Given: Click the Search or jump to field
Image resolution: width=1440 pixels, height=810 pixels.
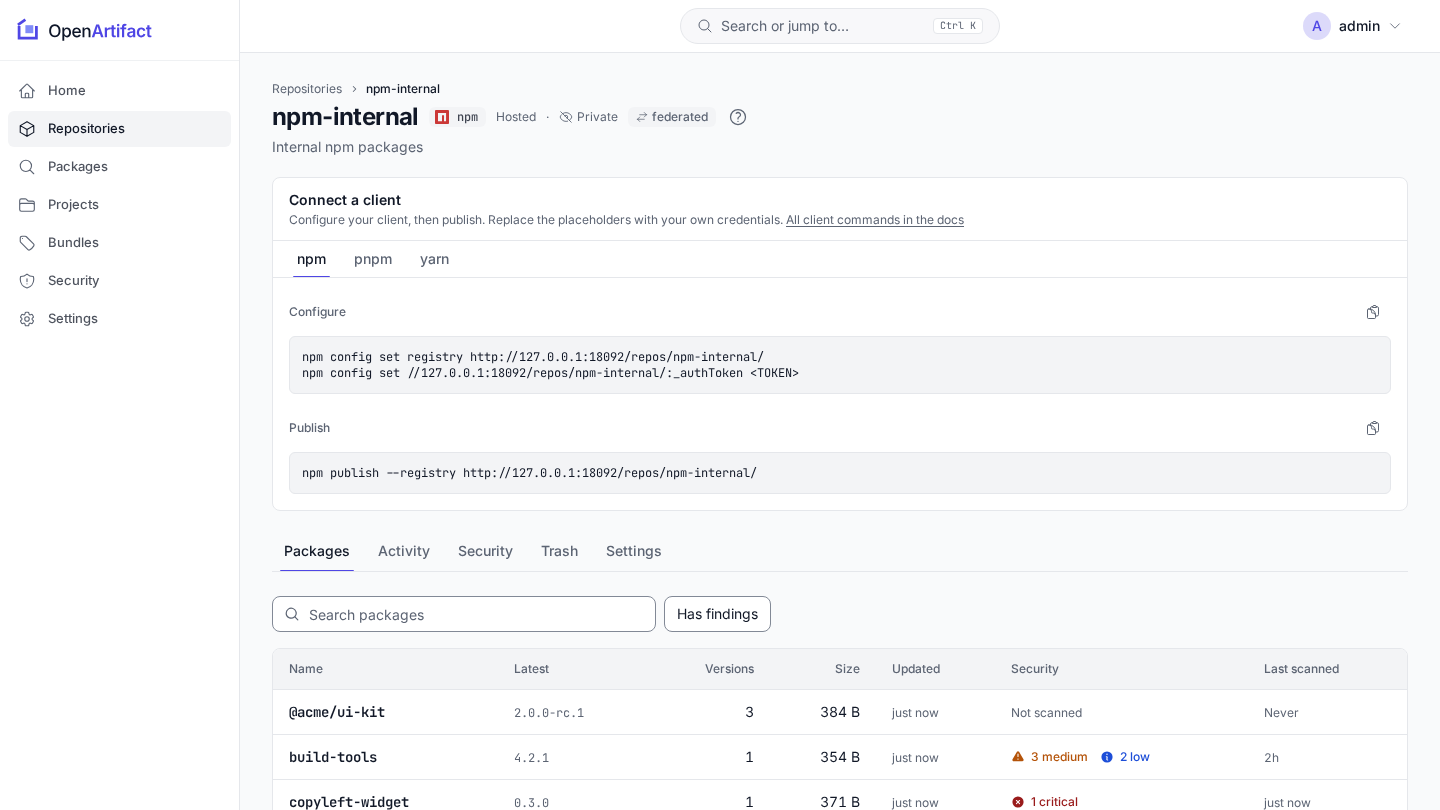Looking at the screenshot, I should tap(840, 26).
